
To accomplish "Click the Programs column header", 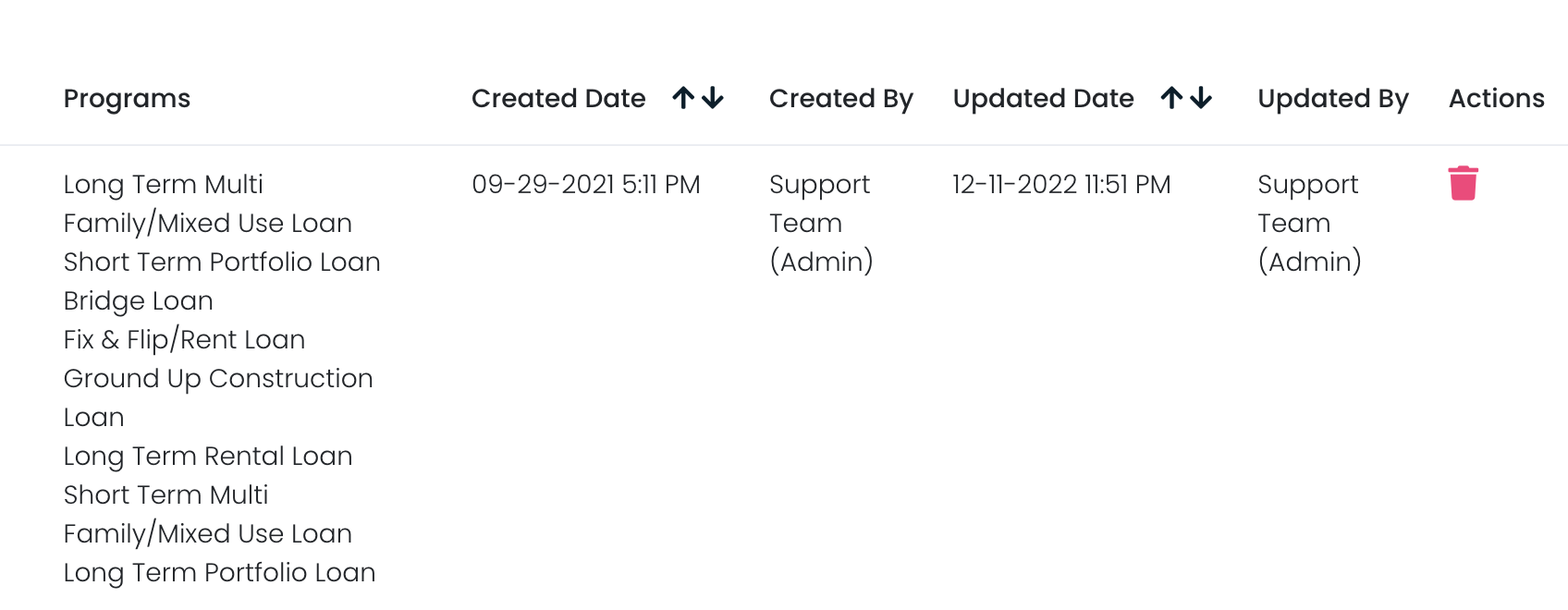I will click(x=127, y=98).
